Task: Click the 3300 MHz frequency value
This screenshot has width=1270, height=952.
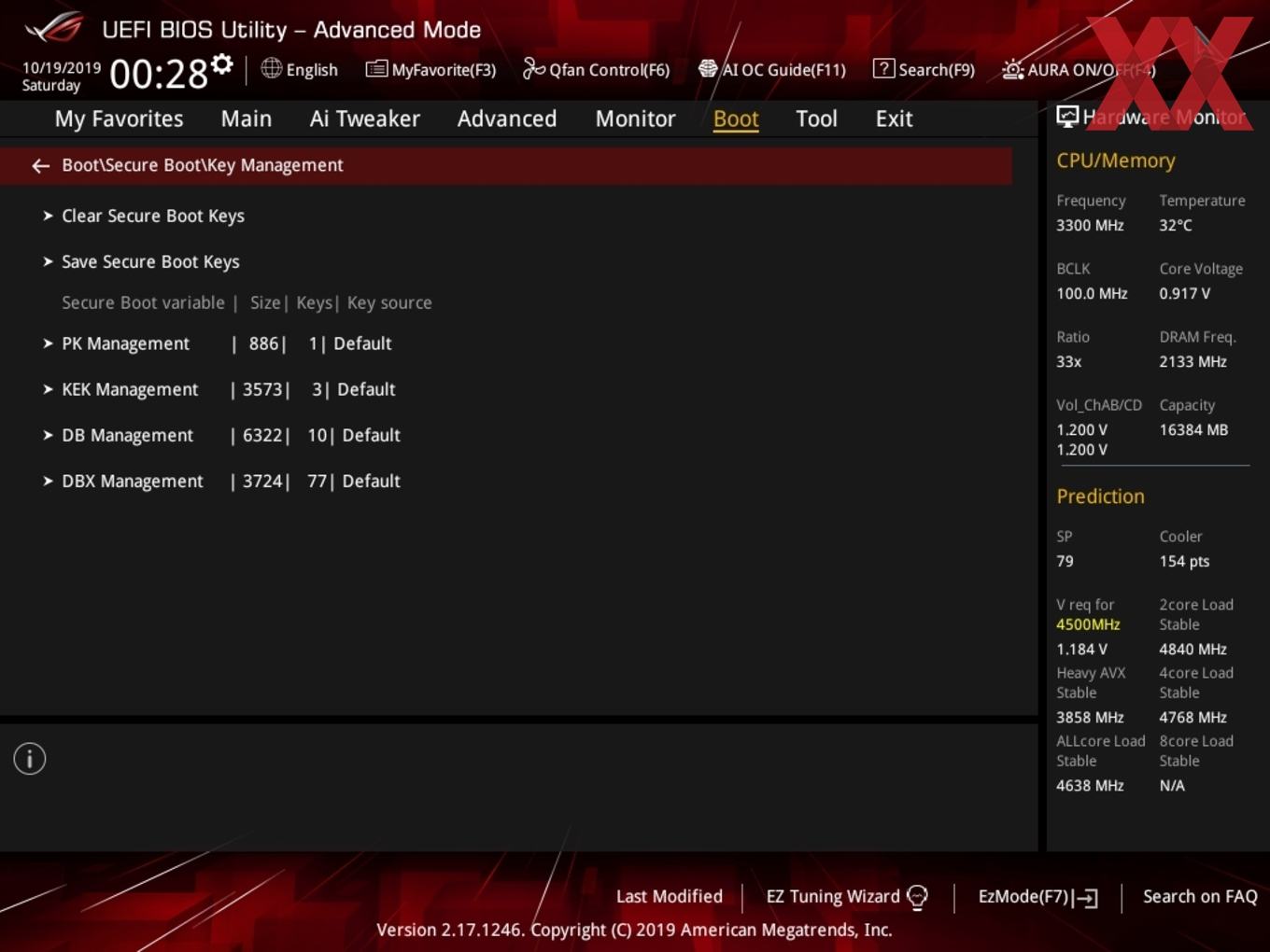Action: click(x=1090, y=225)
